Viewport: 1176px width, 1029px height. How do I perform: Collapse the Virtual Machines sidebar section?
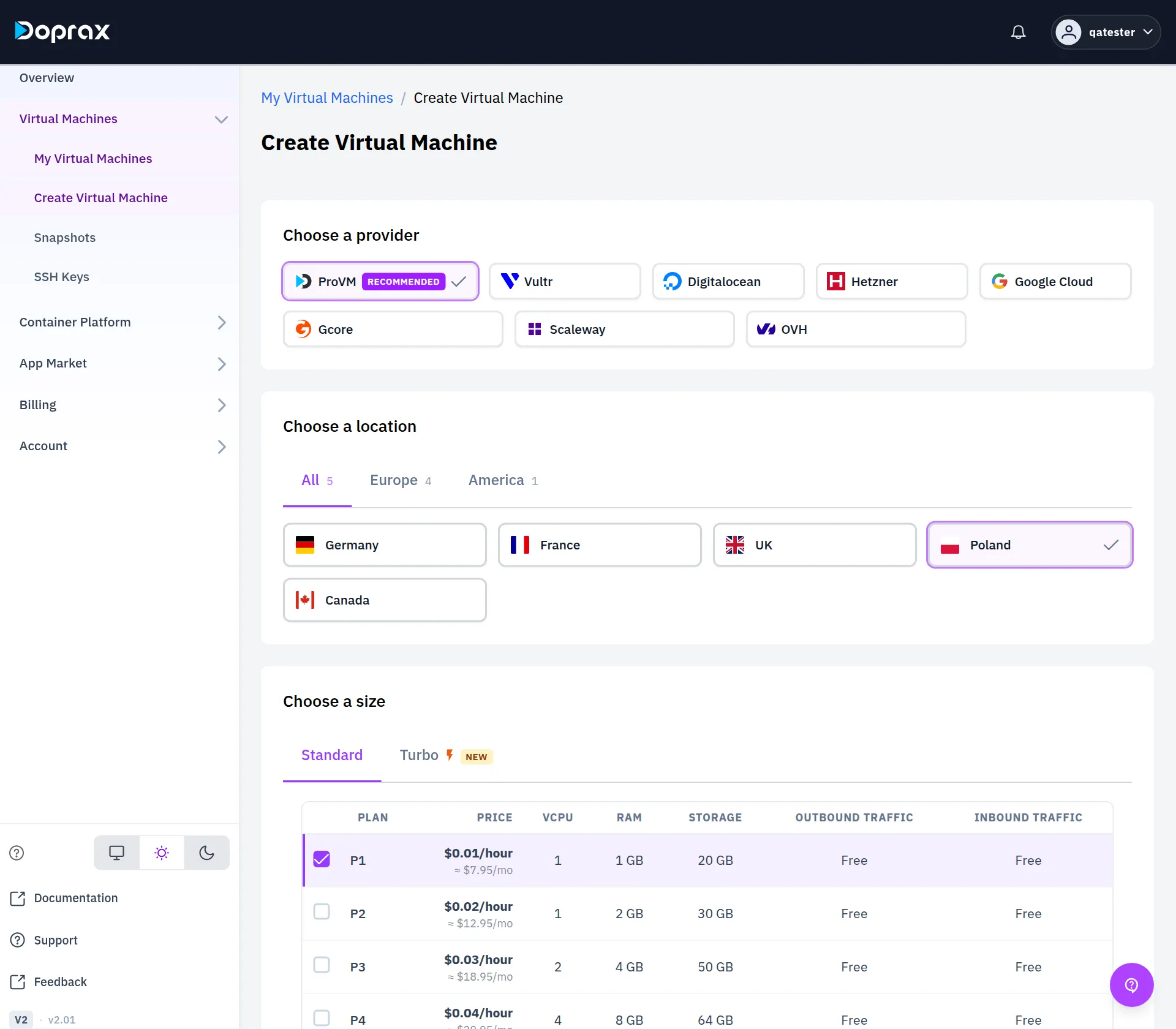221,119
